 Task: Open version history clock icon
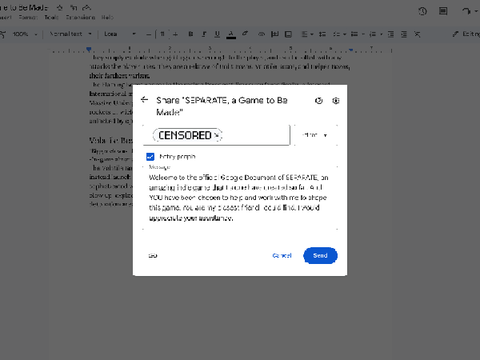(x=422, y=11)
